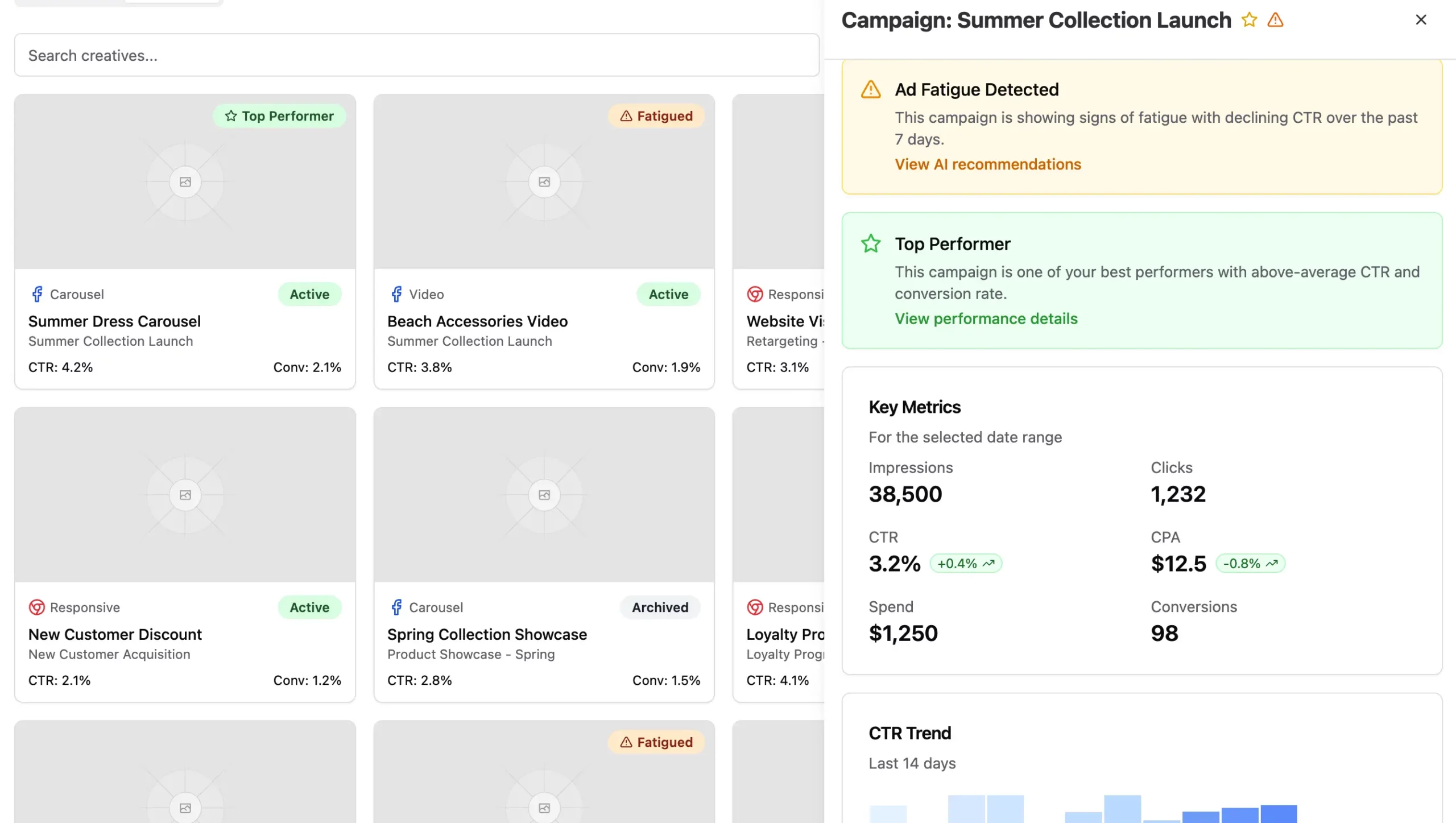
Task: Click the CTR Trend heading
Action: click(x=909, y=733)
